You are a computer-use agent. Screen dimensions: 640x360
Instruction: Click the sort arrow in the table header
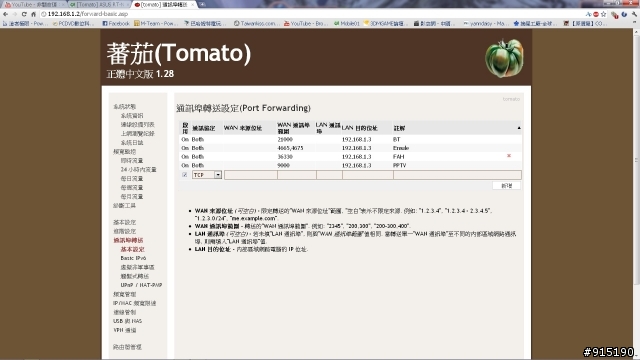(519, 128)
